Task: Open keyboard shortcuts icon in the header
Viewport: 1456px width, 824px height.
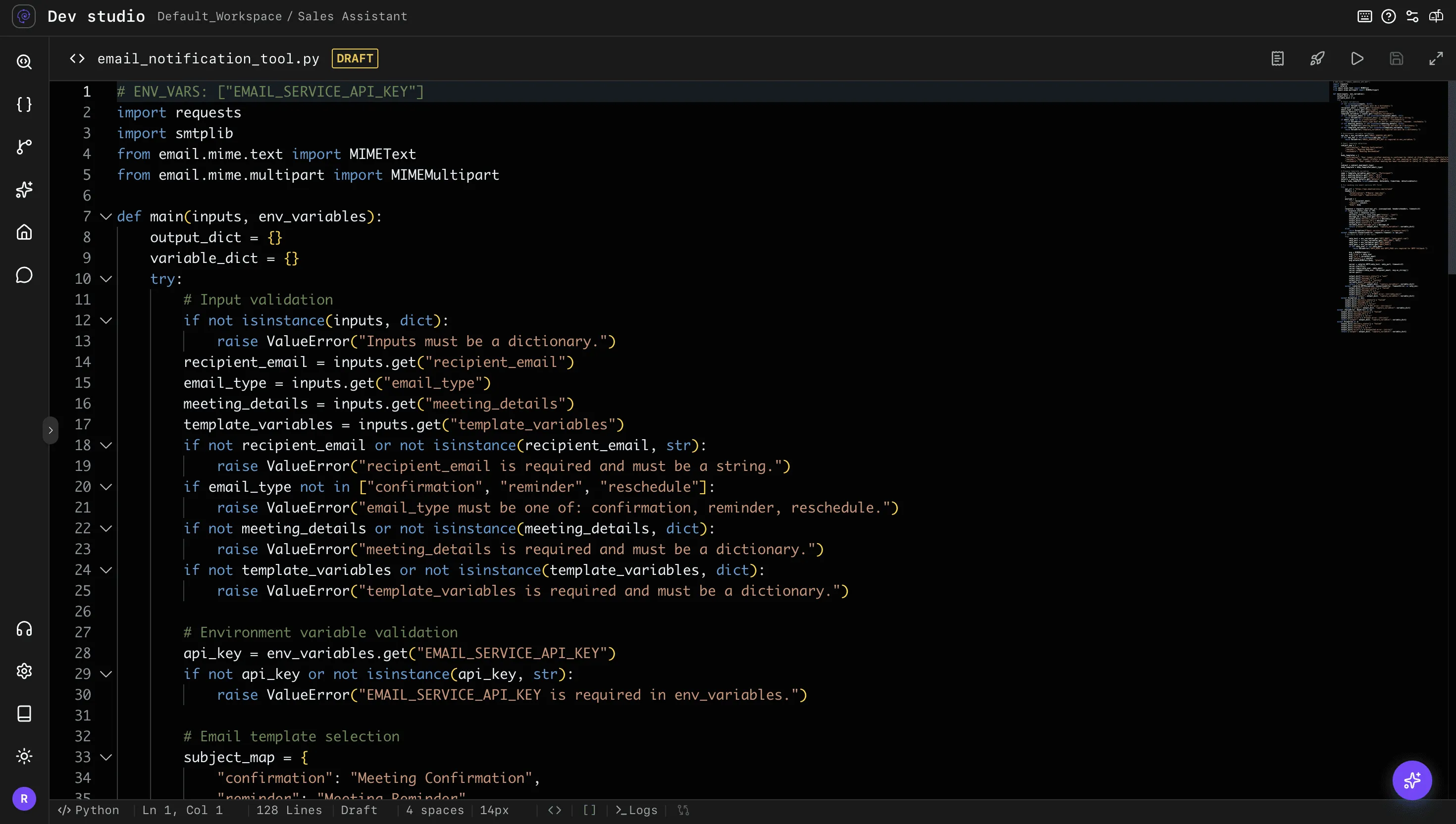Action: tap(1364, 16)
